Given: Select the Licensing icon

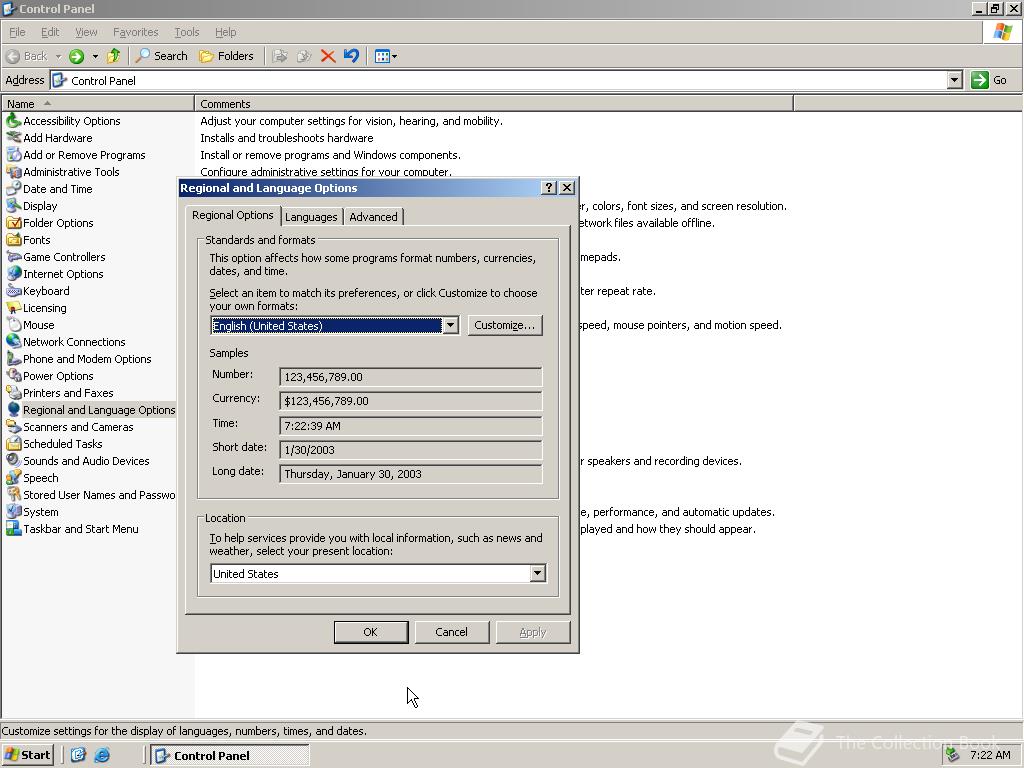Looking at the screenshot, I should tap(13, 308).
